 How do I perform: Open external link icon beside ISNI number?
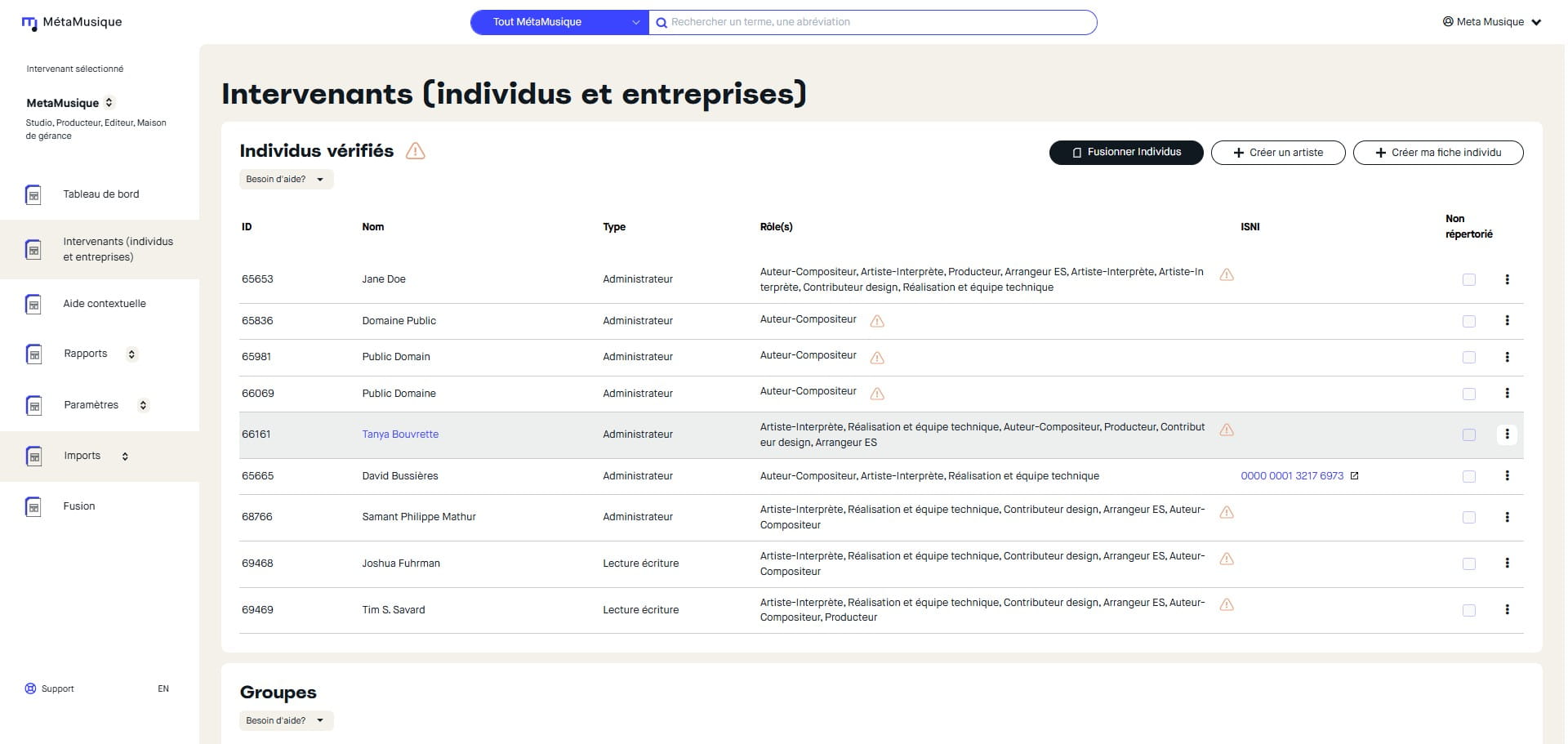coord(1354,476)
